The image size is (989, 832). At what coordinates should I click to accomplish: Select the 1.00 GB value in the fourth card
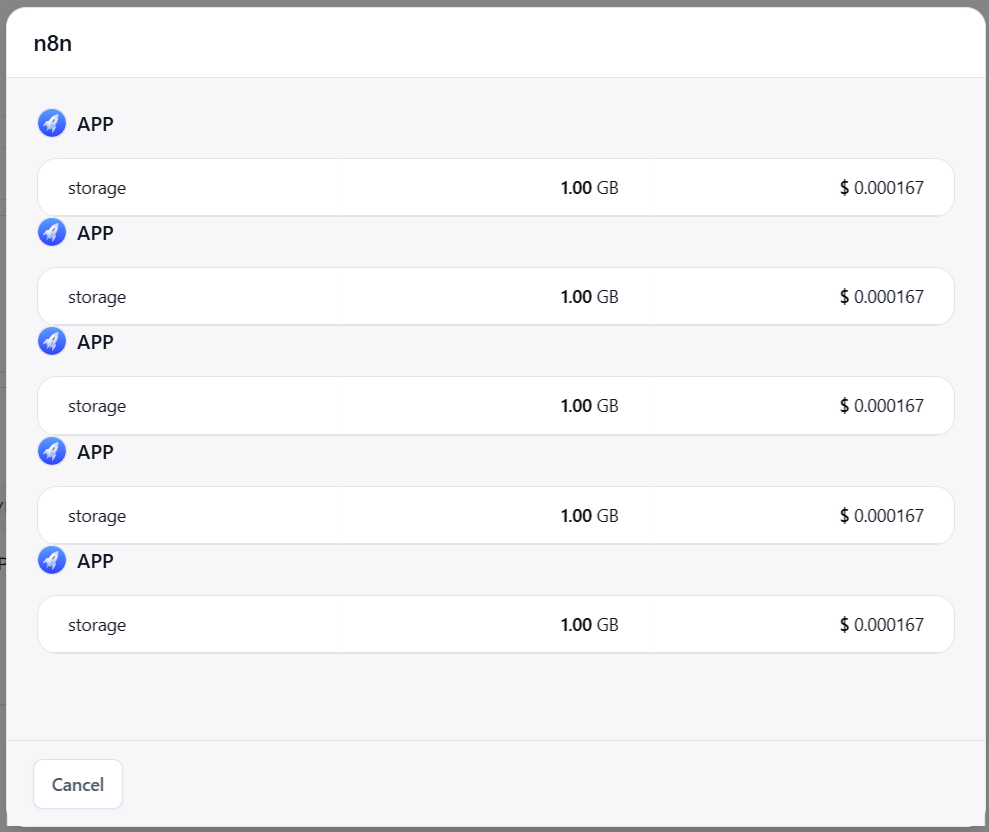590,516
